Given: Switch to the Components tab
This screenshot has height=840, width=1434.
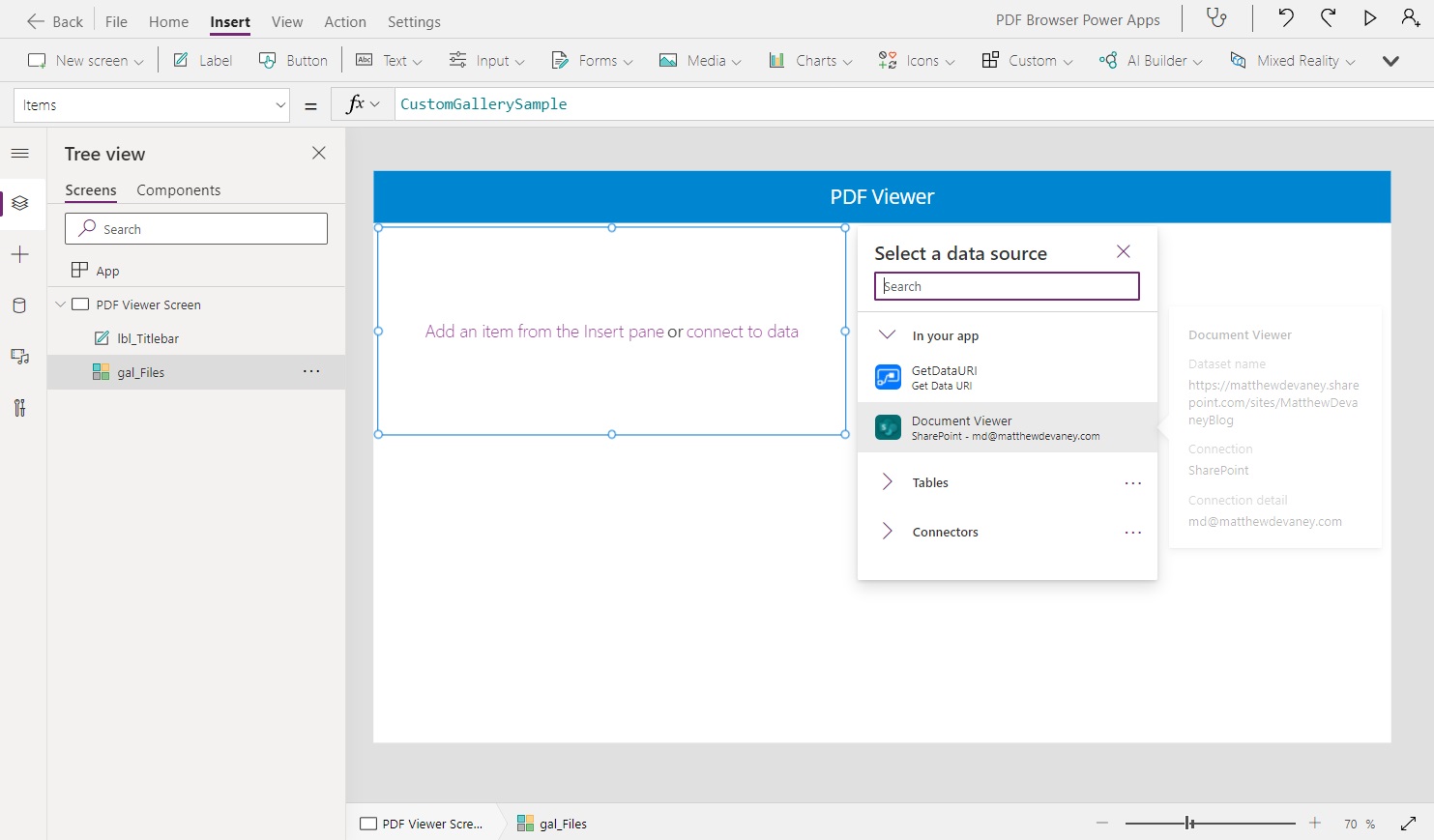Looking at the screenshot, I should pos(178,190).
